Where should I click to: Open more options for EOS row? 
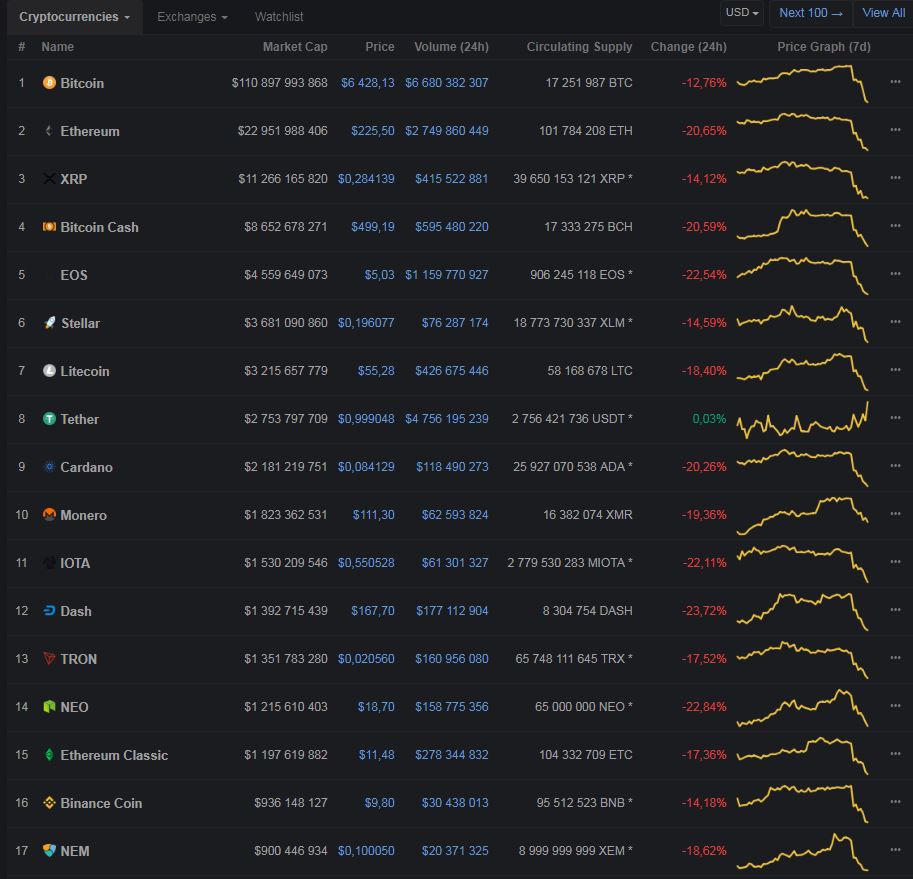(896, 274)
